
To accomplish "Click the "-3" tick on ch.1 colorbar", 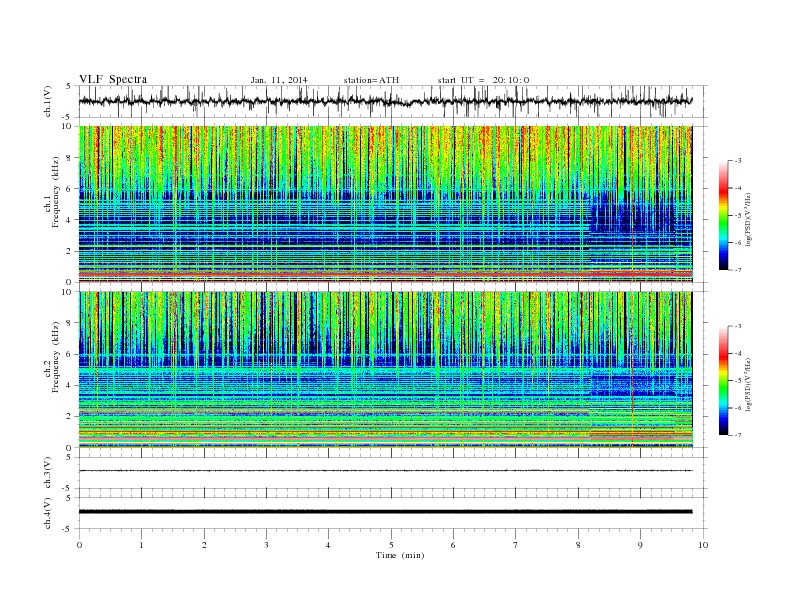I will click(738, 161).
